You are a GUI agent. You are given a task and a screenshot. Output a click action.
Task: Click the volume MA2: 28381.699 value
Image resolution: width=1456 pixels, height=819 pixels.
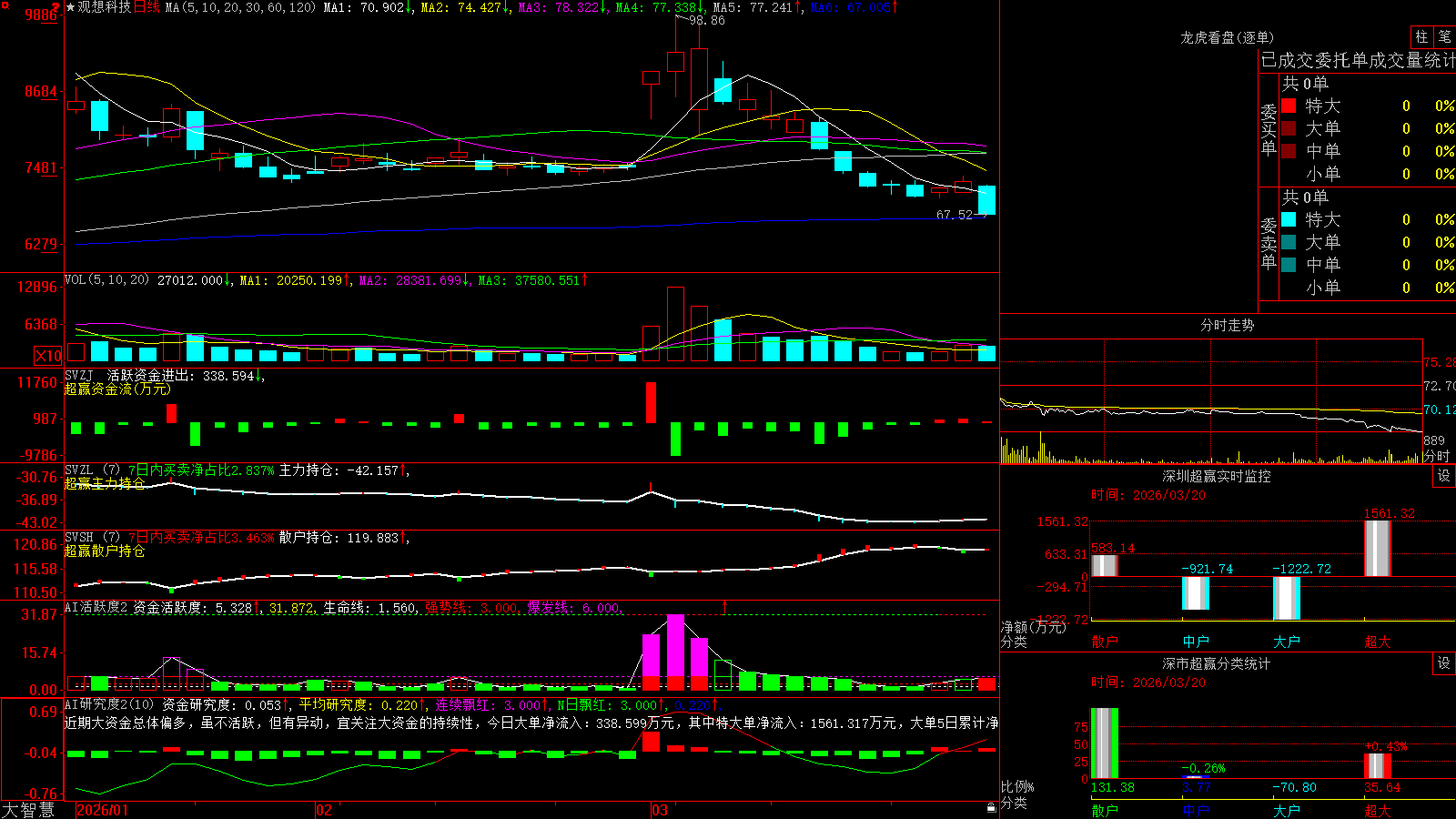coord(414,280)
